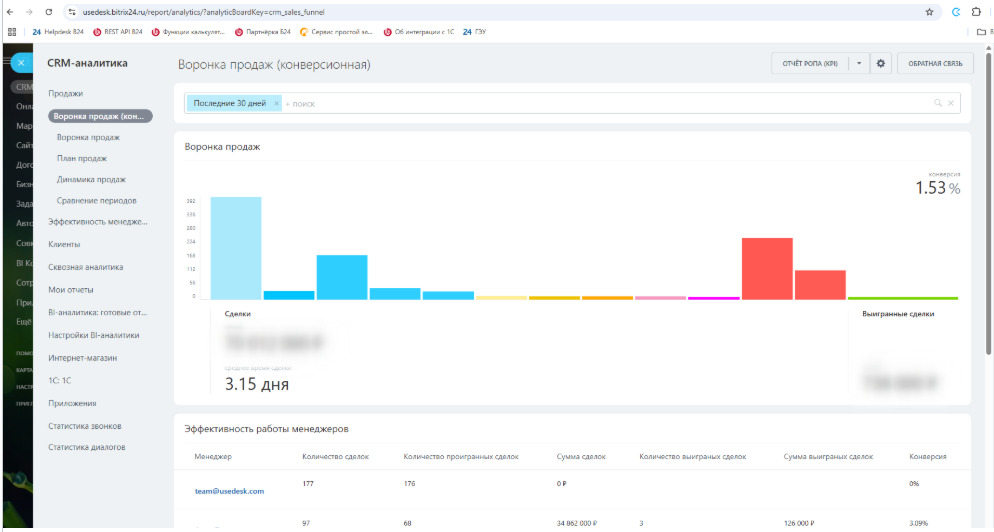Click the green Выигранные сделки bar

[903, 298]
